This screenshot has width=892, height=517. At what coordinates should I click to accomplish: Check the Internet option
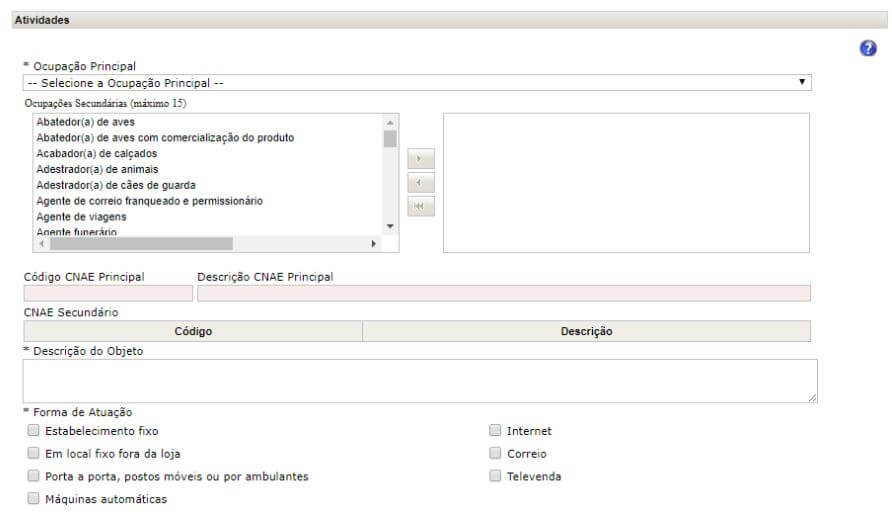coord(495,431)
